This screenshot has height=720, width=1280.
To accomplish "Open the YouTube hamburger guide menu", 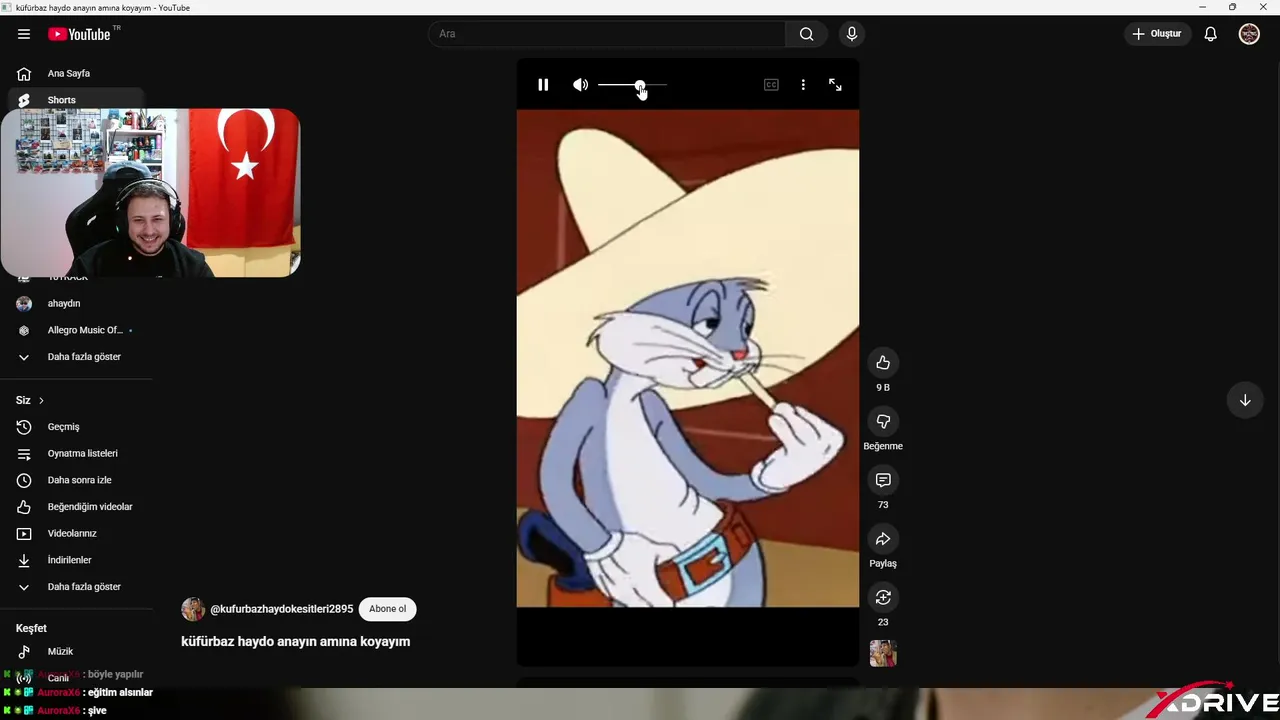I will (x=24, y=34).
